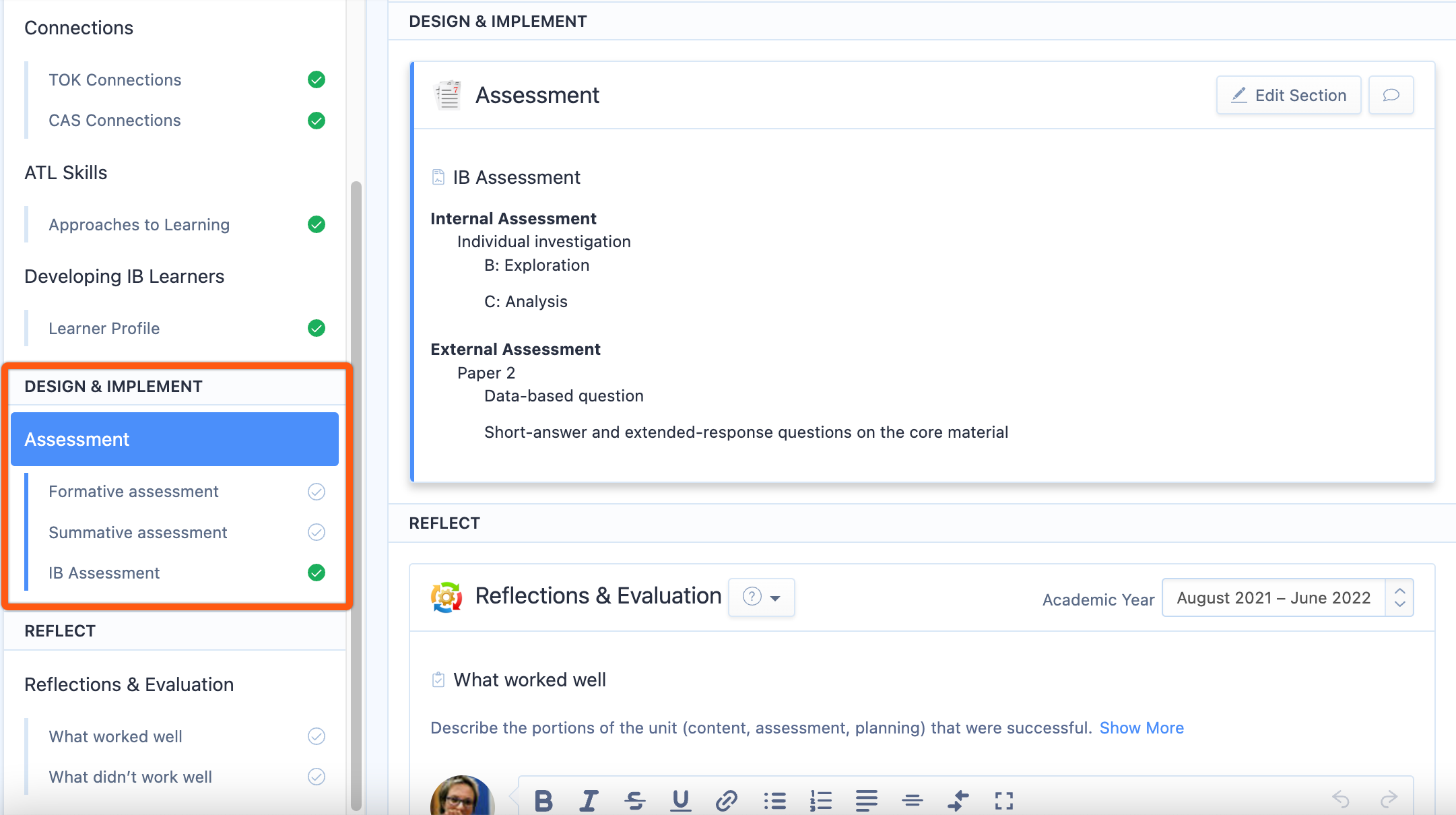Screen dimensions: 1456x815
Task: Apply strikethrough formatting
Action: [x=634, y=801]
